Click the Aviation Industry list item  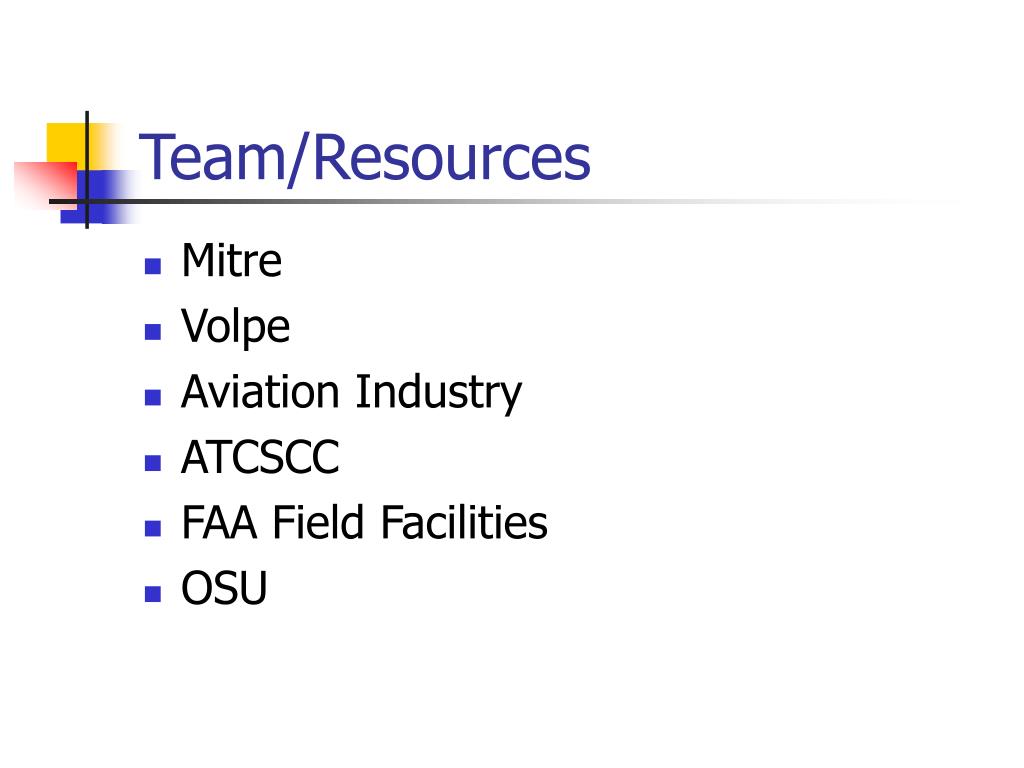pyautogui.click(x=351, y=393)
